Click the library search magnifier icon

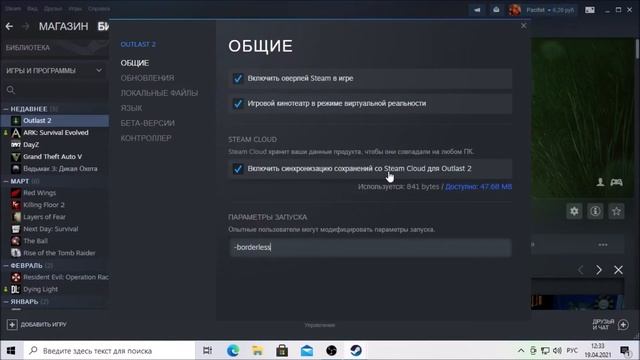coord(11,90)
